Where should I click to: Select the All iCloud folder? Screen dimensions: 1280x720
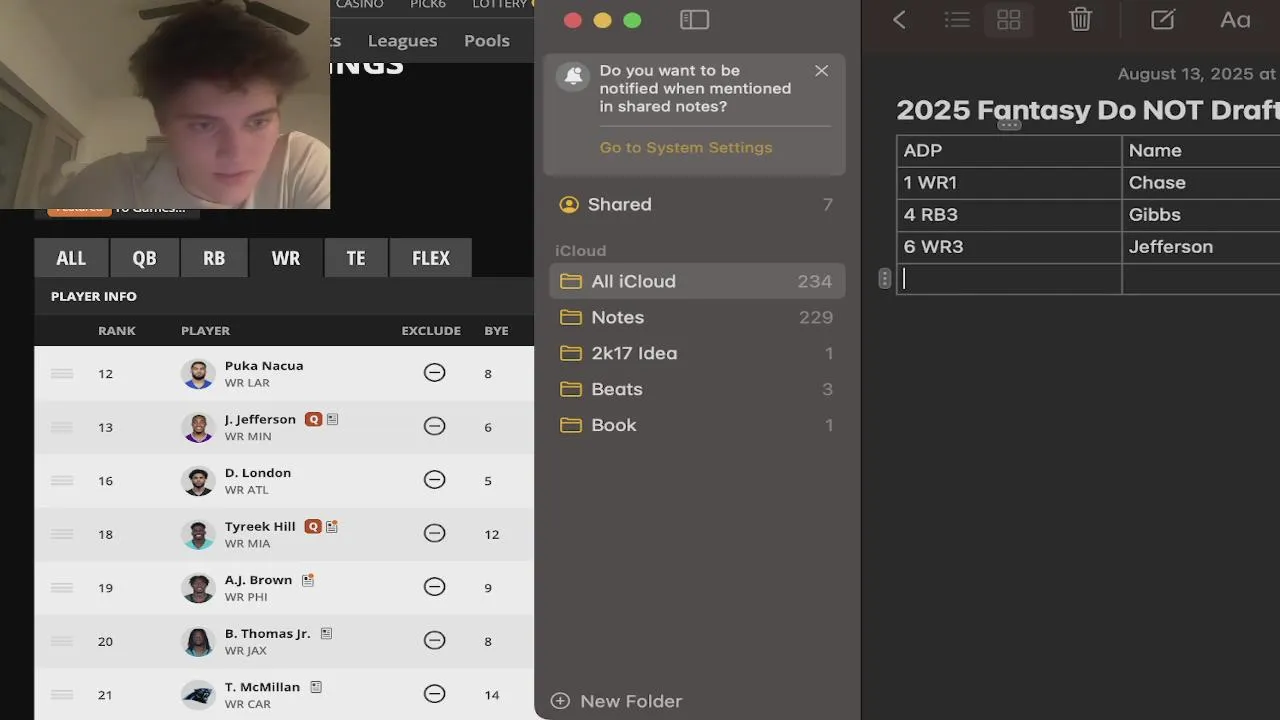(x=697, y=281)
